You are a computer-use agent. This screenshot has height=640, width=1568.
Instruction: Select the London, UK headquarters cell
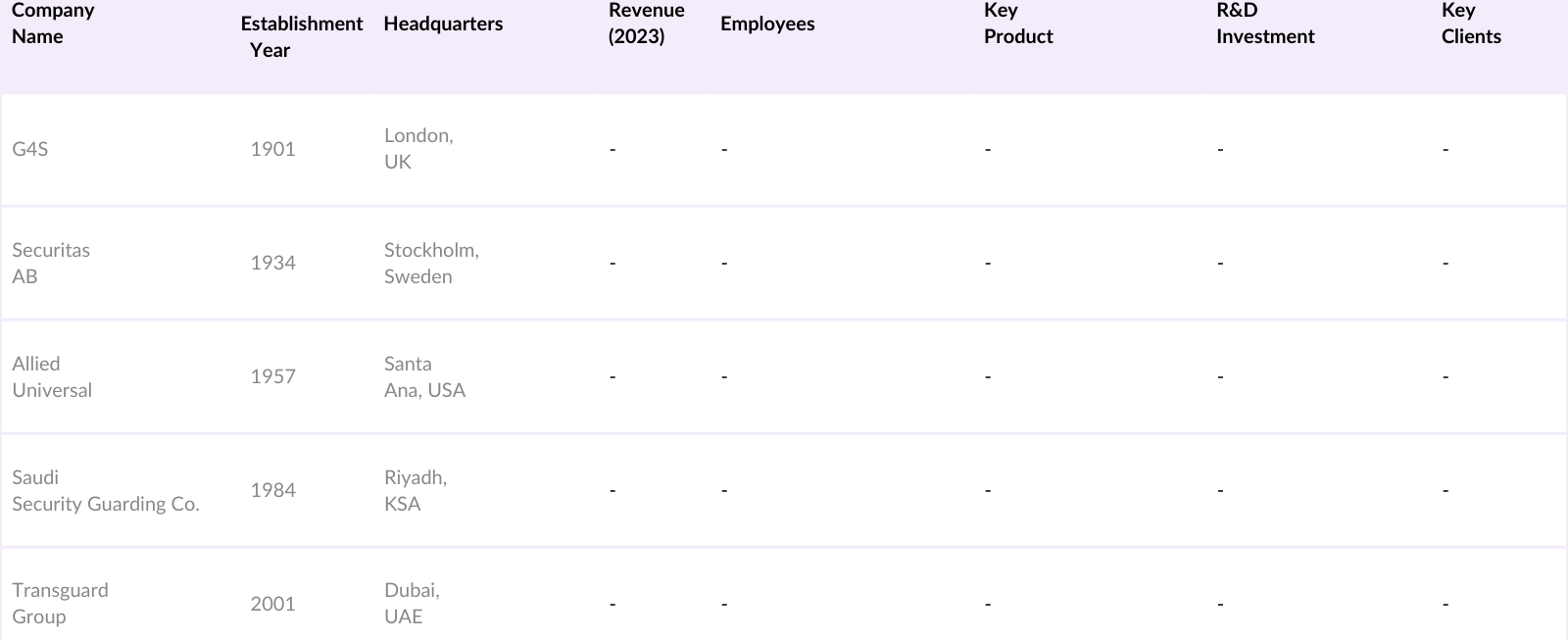point(418,148)
